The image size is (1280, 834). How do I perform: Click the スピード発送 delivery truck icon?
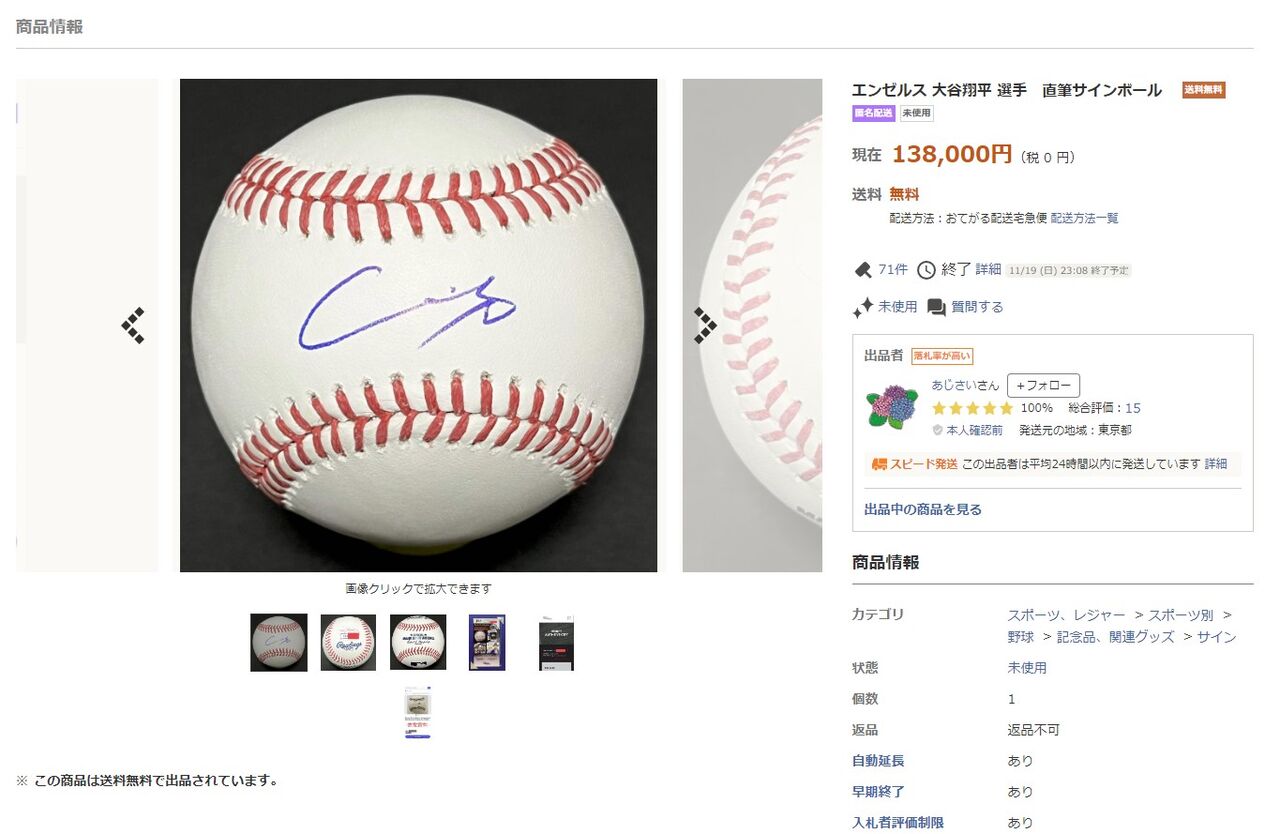(879, 464)
